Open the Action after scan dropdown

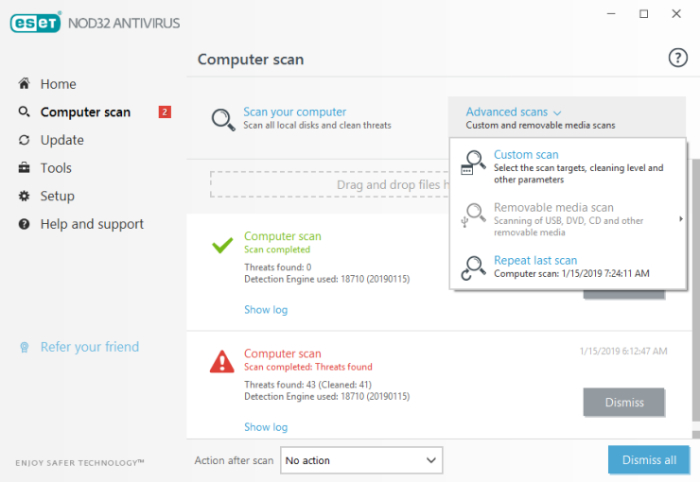click(361, 460)
